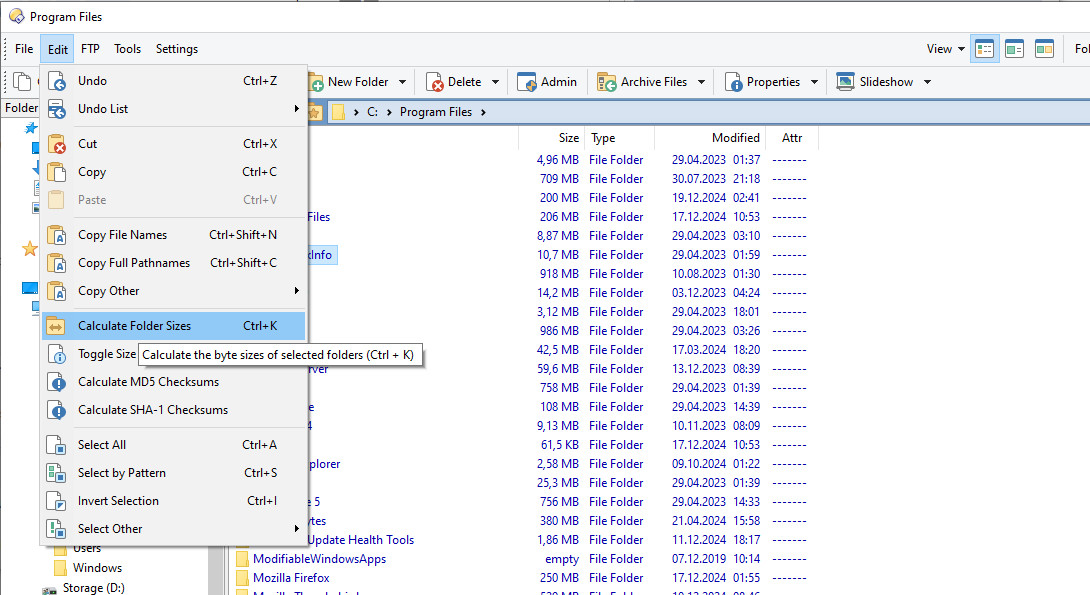Open the Tools menu
The height and width of the screenshot is (595, 1090).
(127, 49)
